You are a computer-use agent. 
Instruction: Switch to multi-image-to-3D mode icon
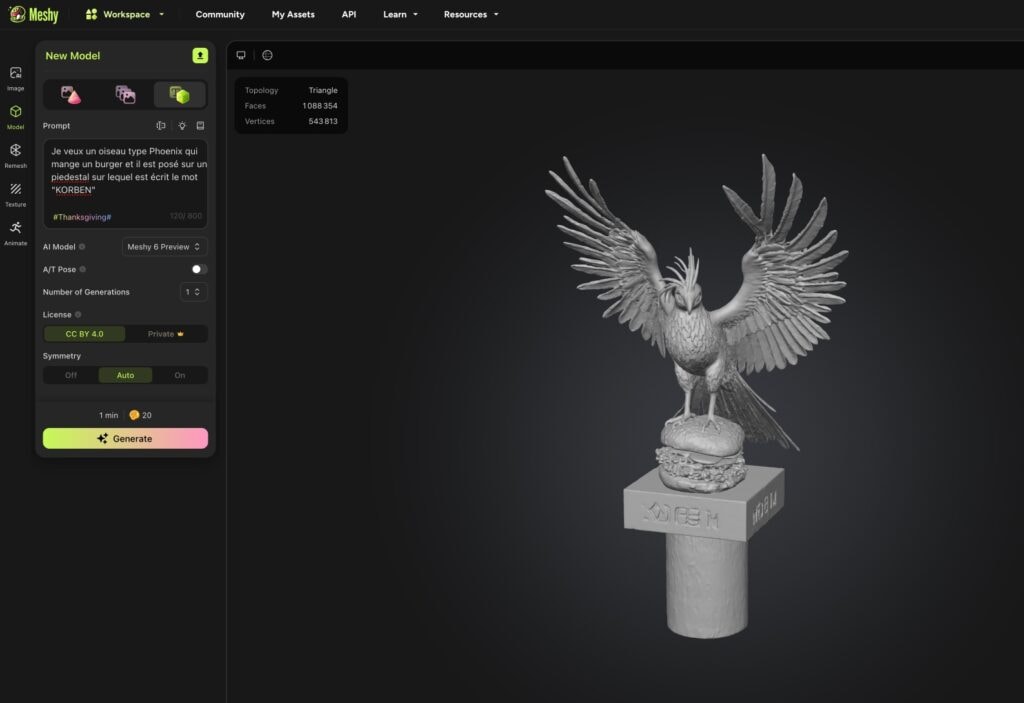point(125,95)
